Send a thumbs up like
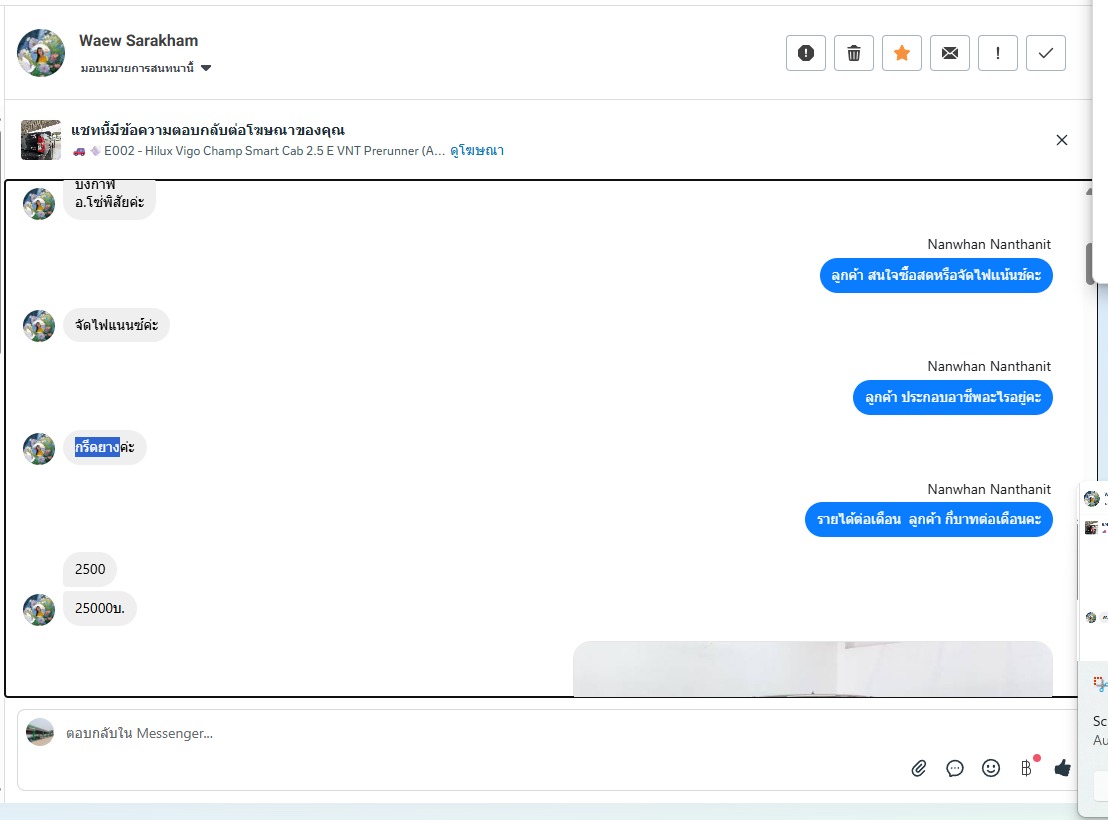The image size is (1108, 820). pyautogui.click(x=1062, y=768)
